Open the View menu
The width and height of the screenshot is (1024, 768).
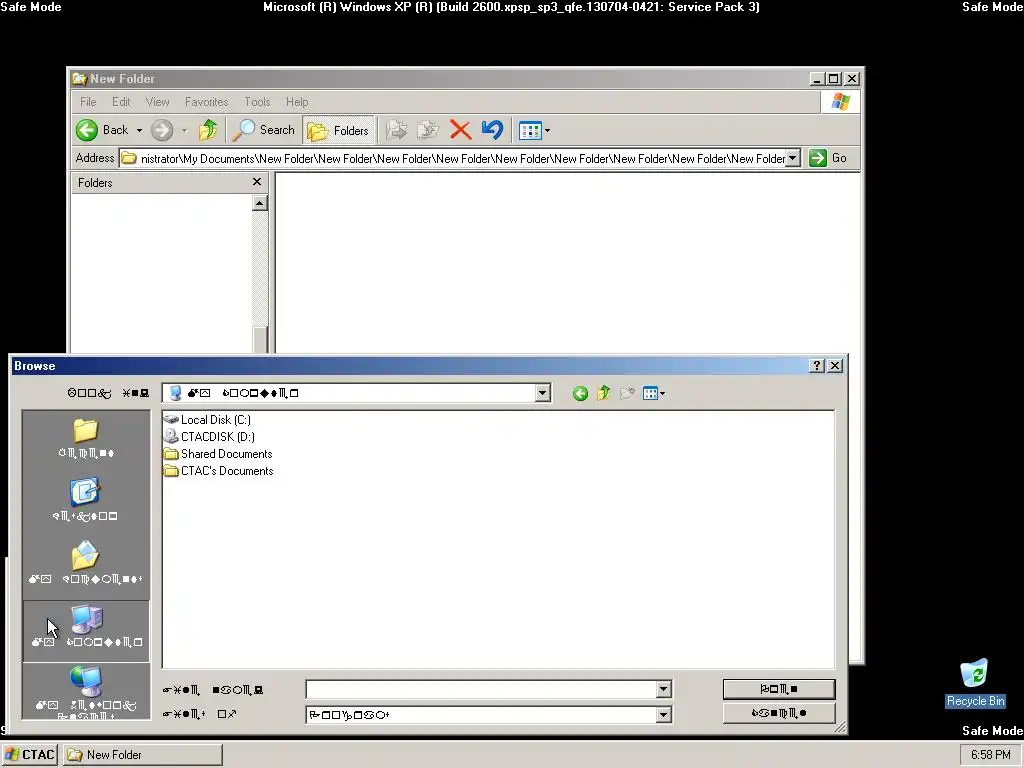157,102
